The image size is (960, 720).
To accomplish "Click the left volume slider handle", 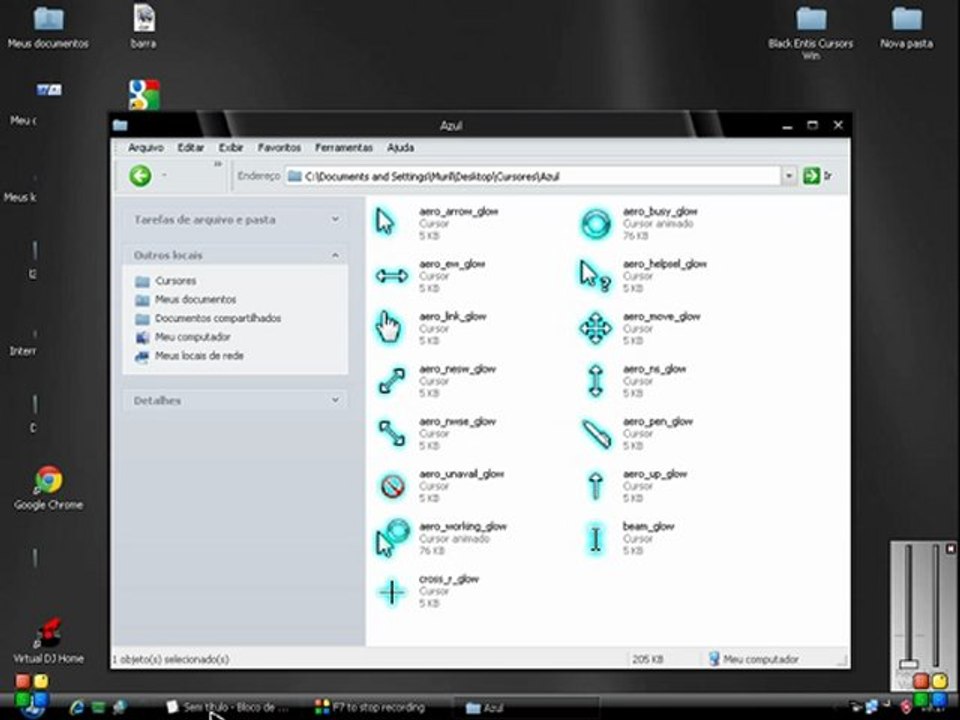I will coord(909,664).
